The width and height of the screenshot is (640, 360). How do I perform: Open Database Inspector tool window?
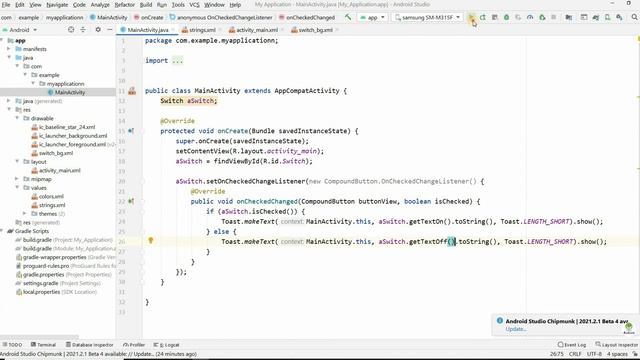tap(90, 345)
